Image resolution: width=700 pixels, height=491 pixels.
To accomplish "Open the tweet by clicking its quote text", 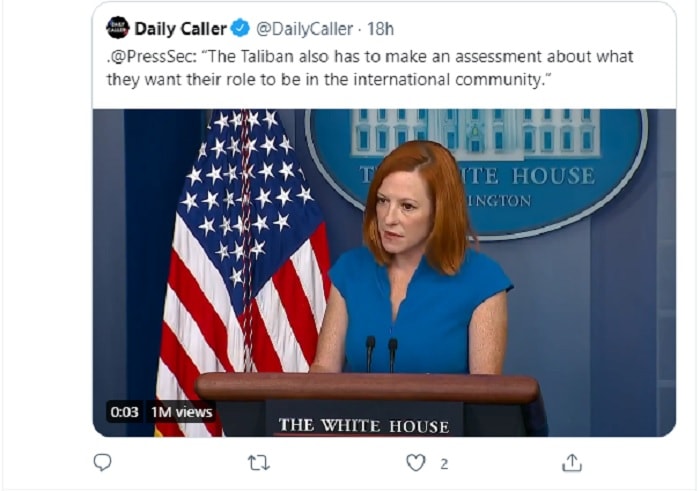I will point(370,68).
